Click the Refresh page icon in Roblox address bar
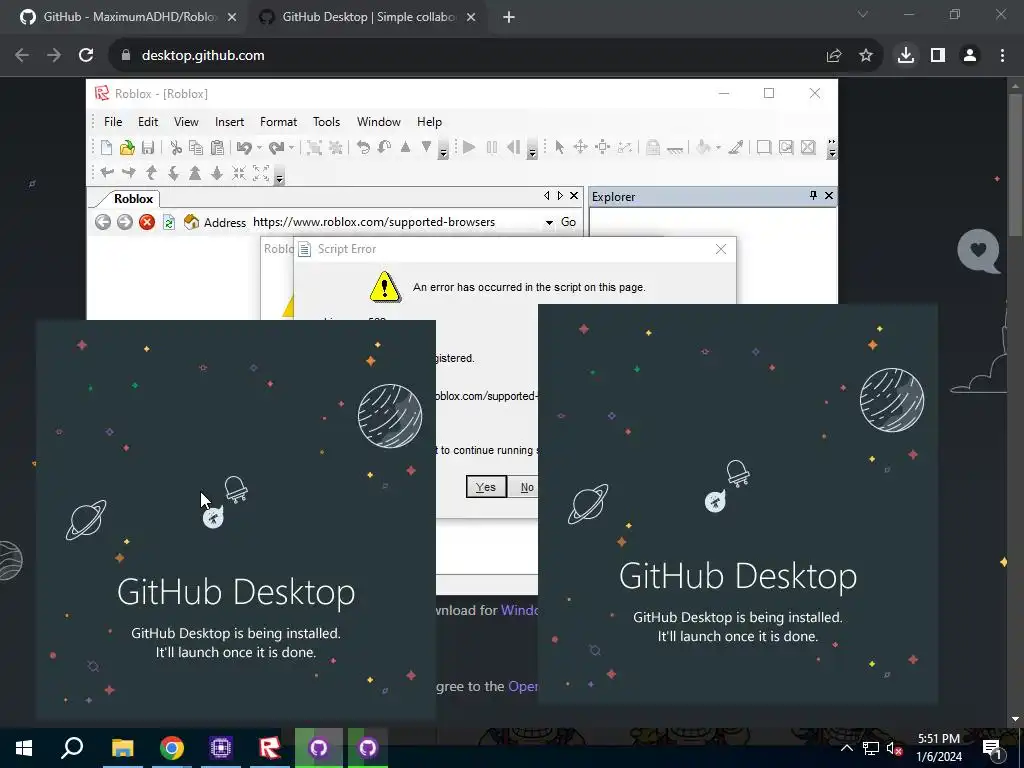 (168, 222)
